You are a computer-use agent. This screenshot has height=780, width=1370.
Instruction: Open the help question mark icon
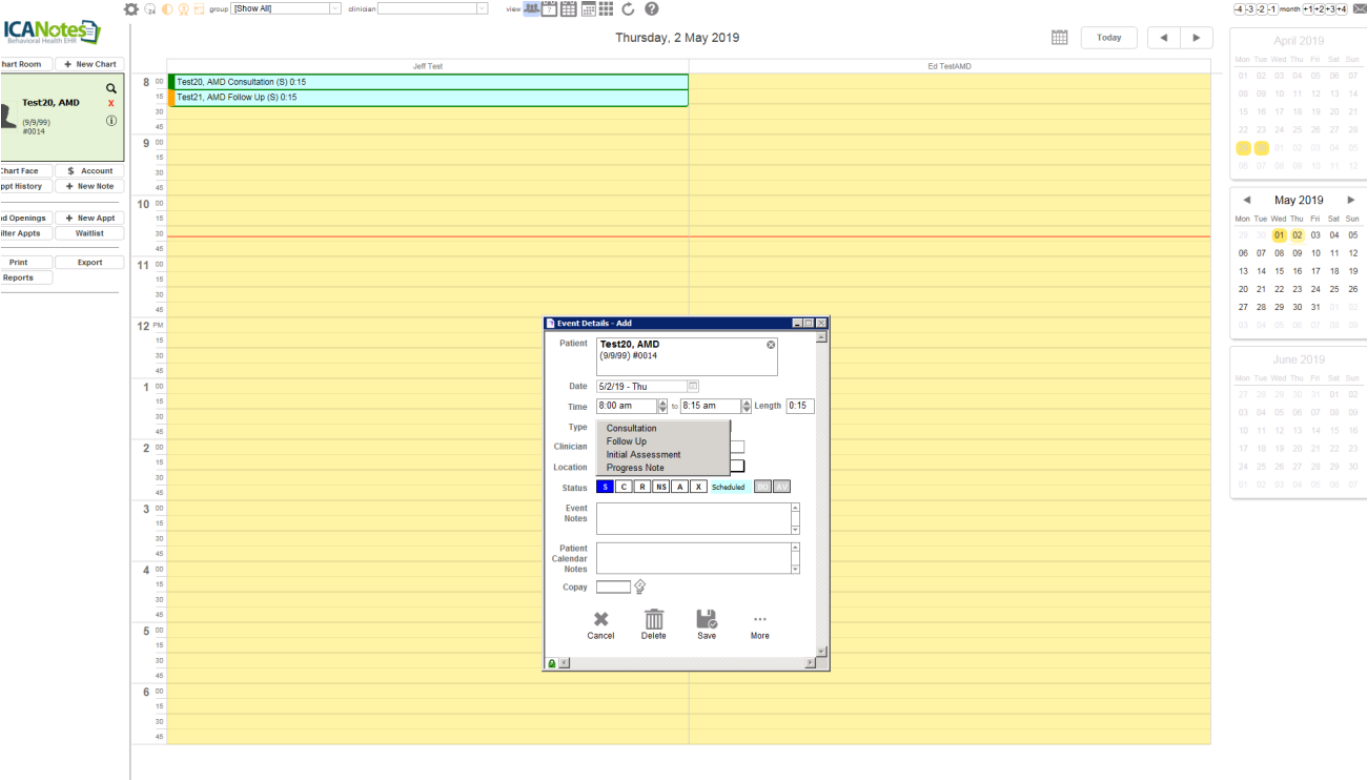click(651, 9)
